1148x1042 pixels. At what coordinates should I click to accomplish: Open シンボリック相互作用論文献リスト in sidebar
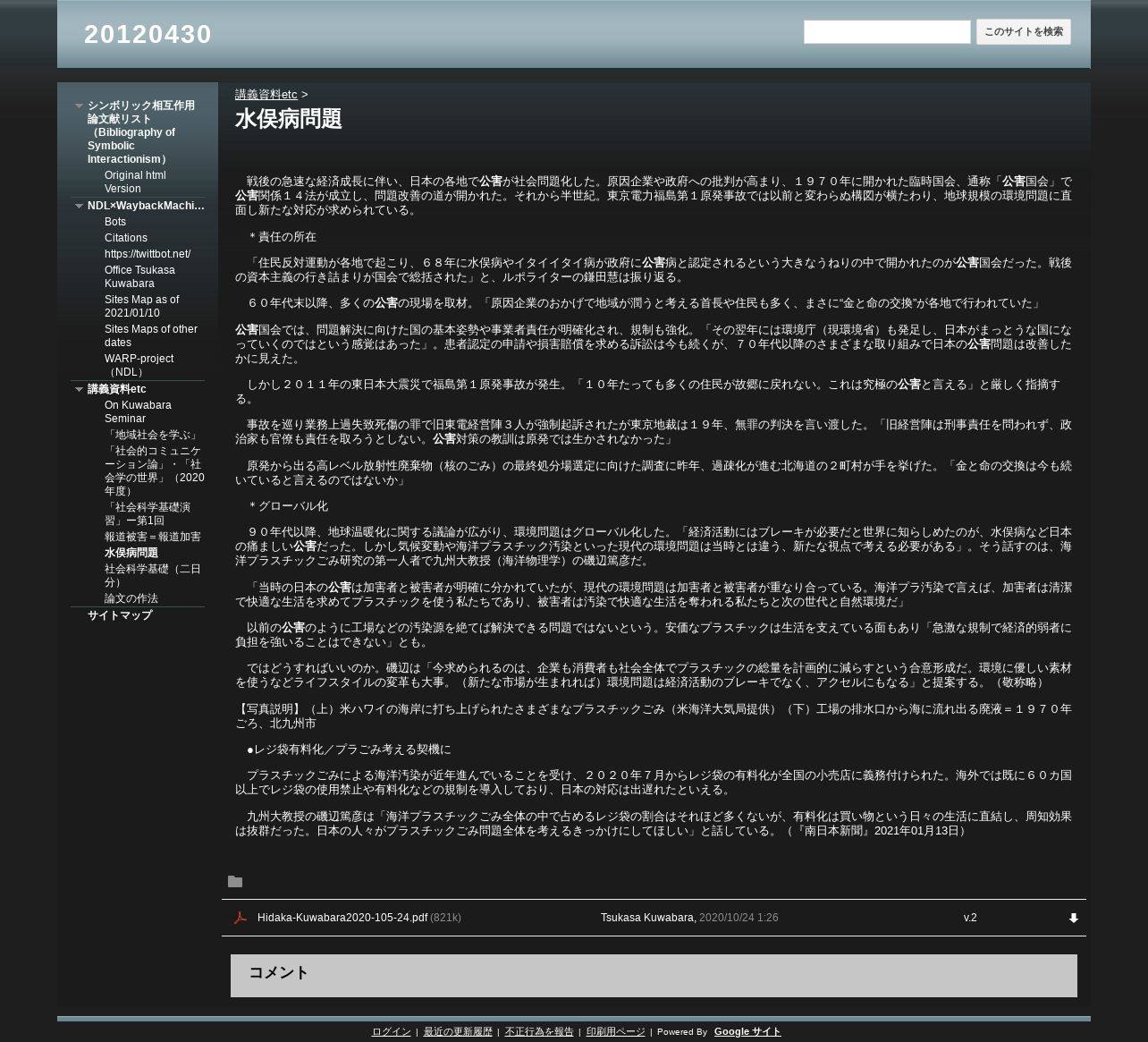(x=141, y=132)
